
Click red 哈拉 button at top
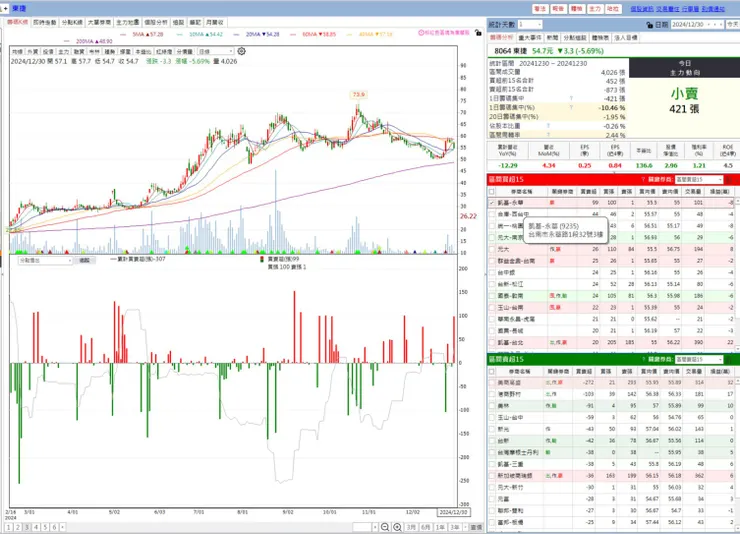[613, 8]
